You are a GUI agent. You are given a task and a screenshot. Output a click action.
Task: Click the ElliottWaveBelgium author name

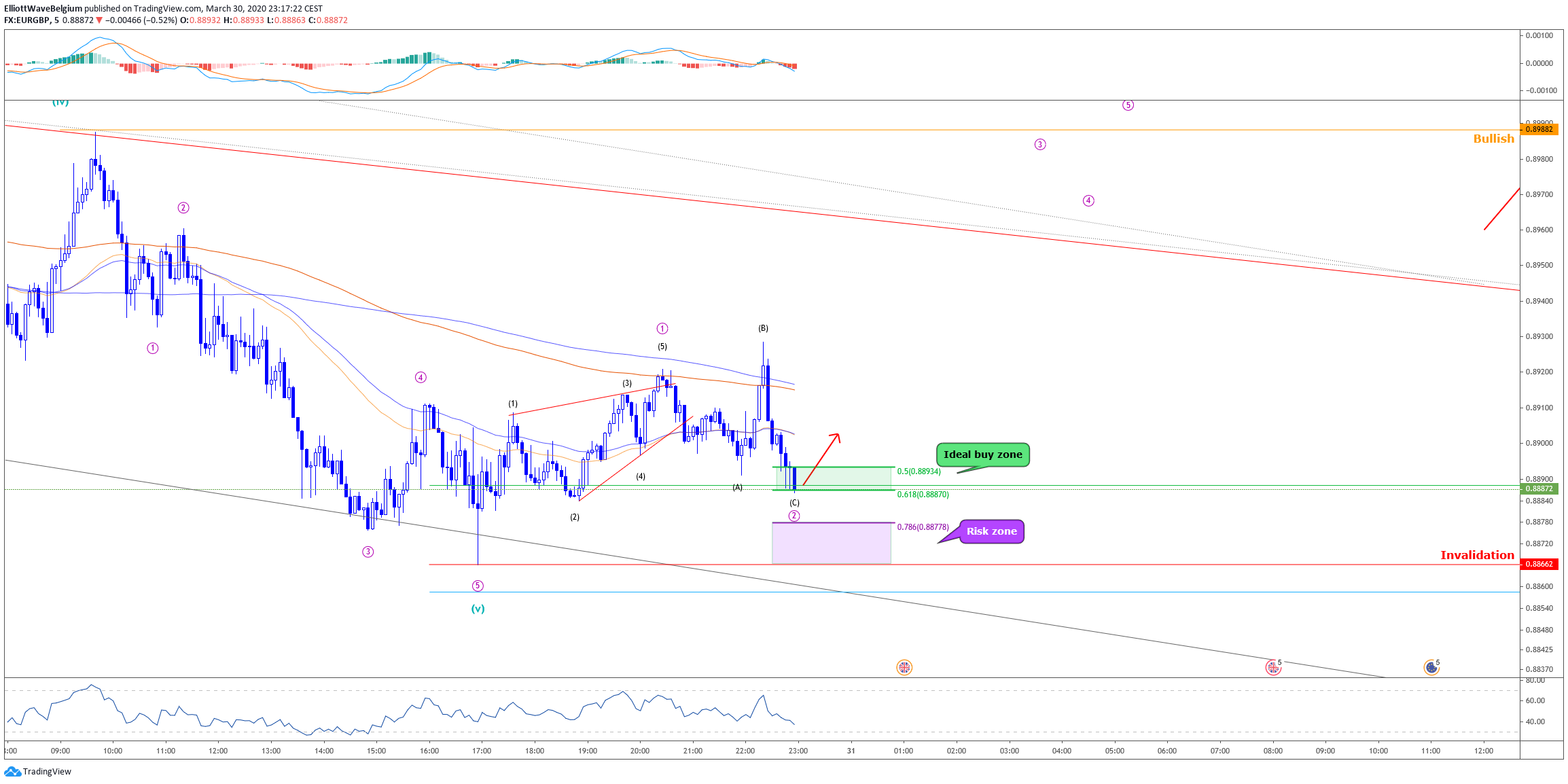[x=43, y=9]
